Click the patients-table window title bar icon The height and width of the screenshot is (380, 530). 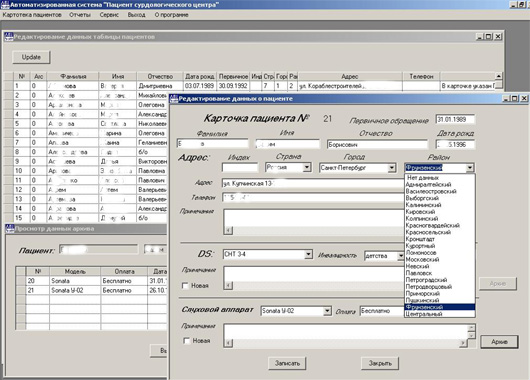(x=9, y=37)
